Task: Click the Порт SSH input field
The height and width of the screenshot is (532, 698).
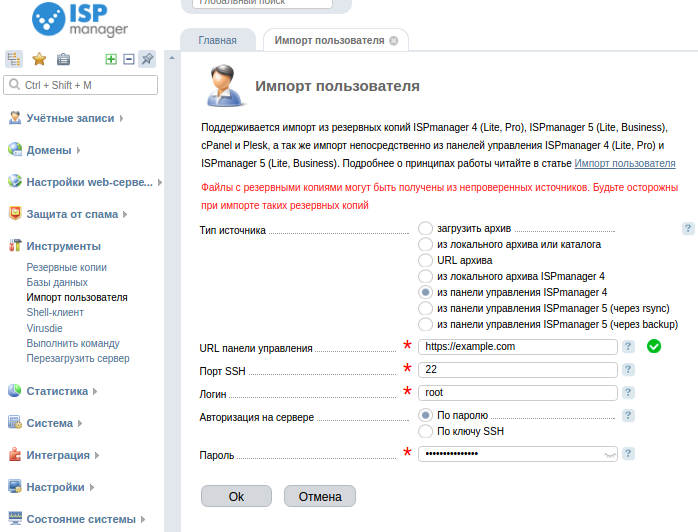Action: (x=518, y=370)
